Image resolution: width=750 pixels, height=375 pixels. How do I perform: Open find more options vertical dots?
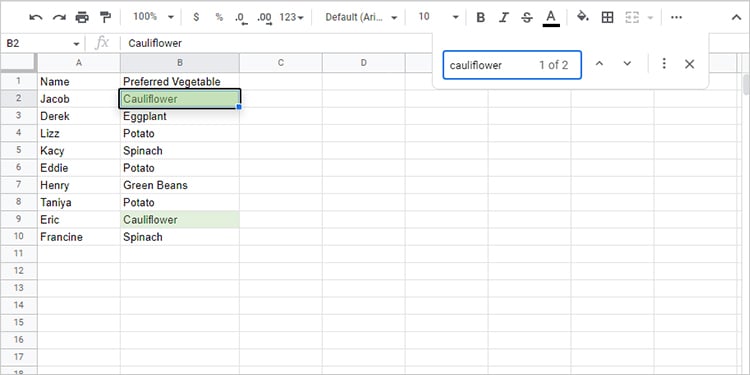point(664,64)
